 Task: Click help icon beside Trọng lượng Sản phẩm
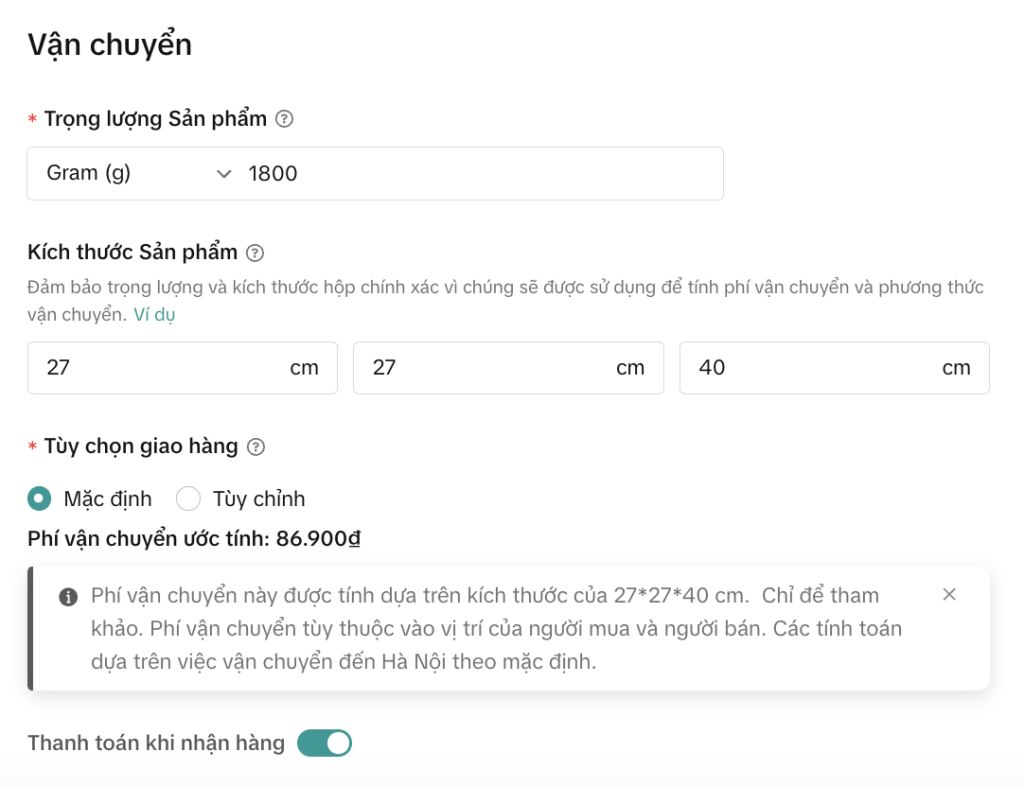284,120
